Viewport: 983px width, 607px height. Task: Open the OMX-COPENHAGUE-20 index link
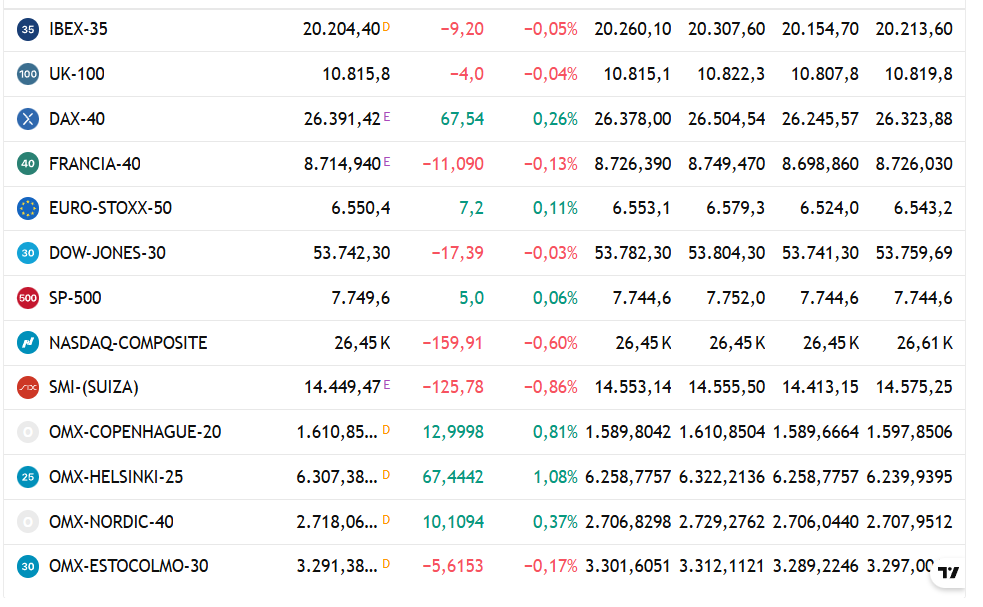click(135, 432)
